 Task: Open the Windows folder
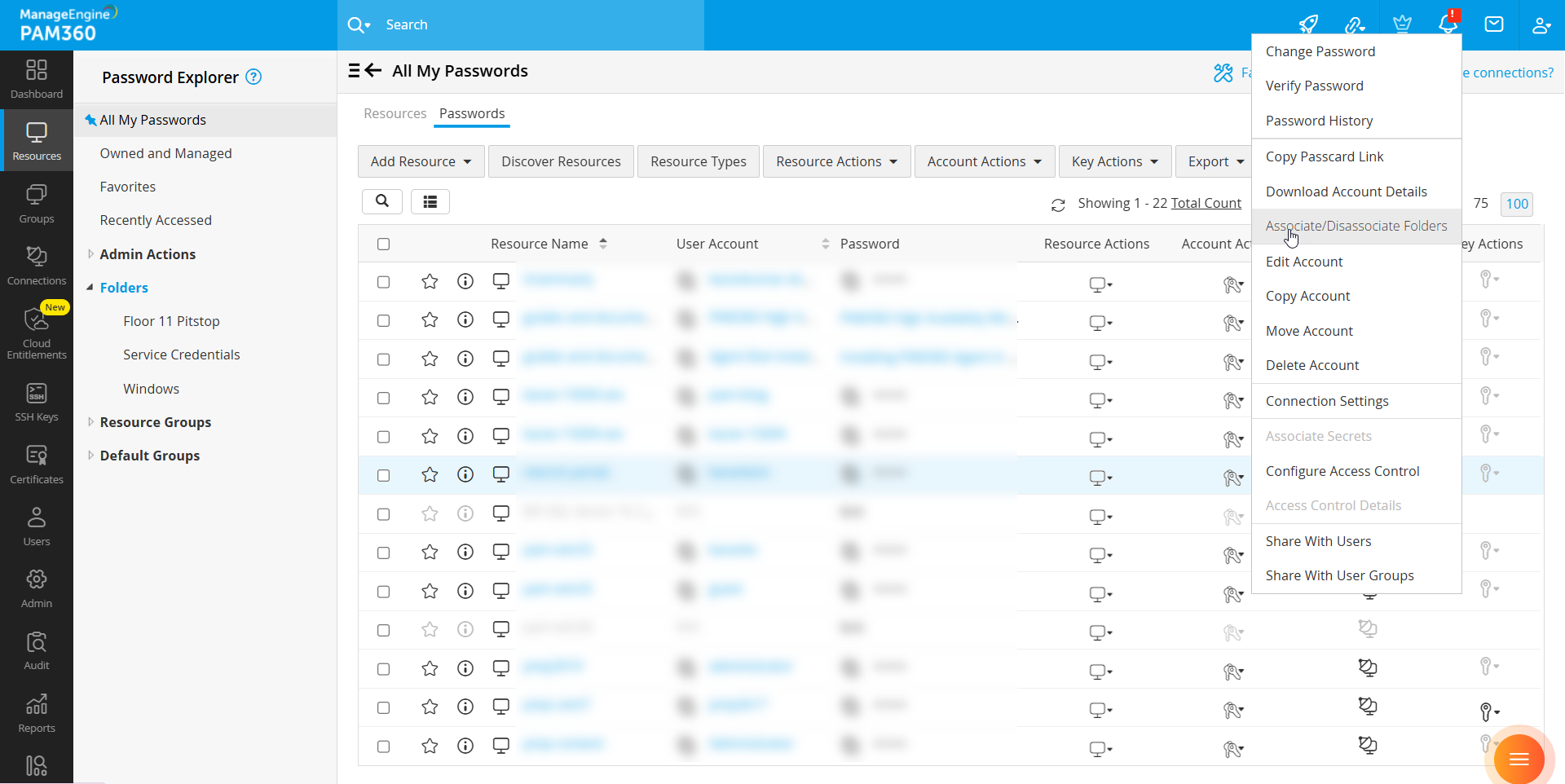(x=151, y=389)
